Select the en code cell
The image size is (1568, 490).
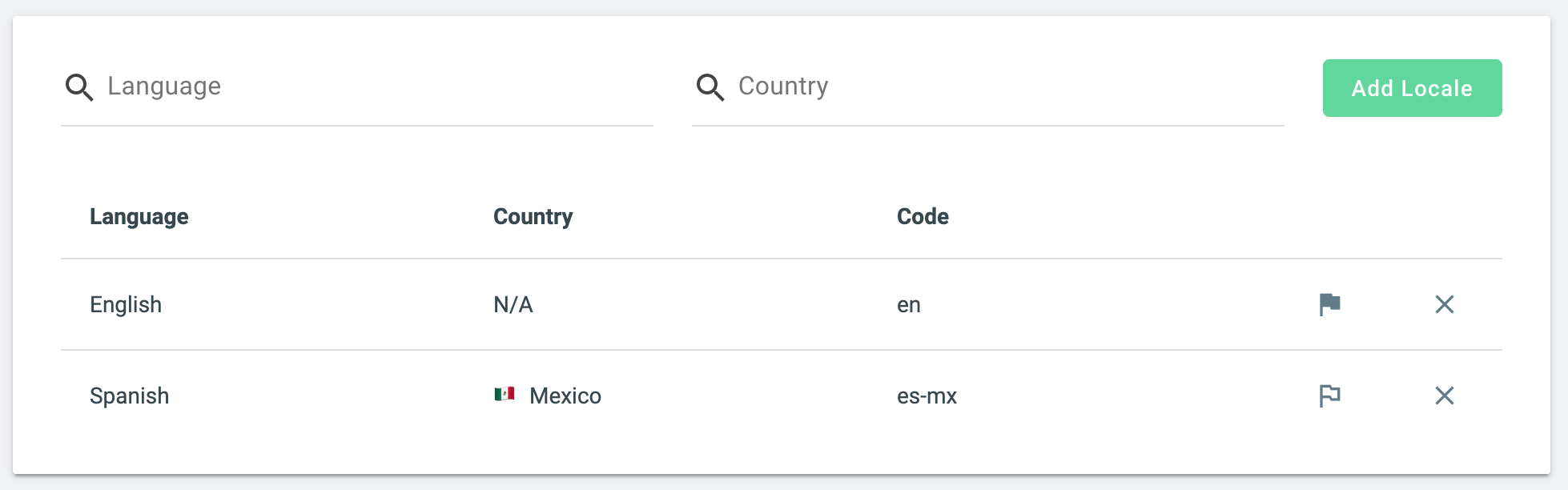909,305
